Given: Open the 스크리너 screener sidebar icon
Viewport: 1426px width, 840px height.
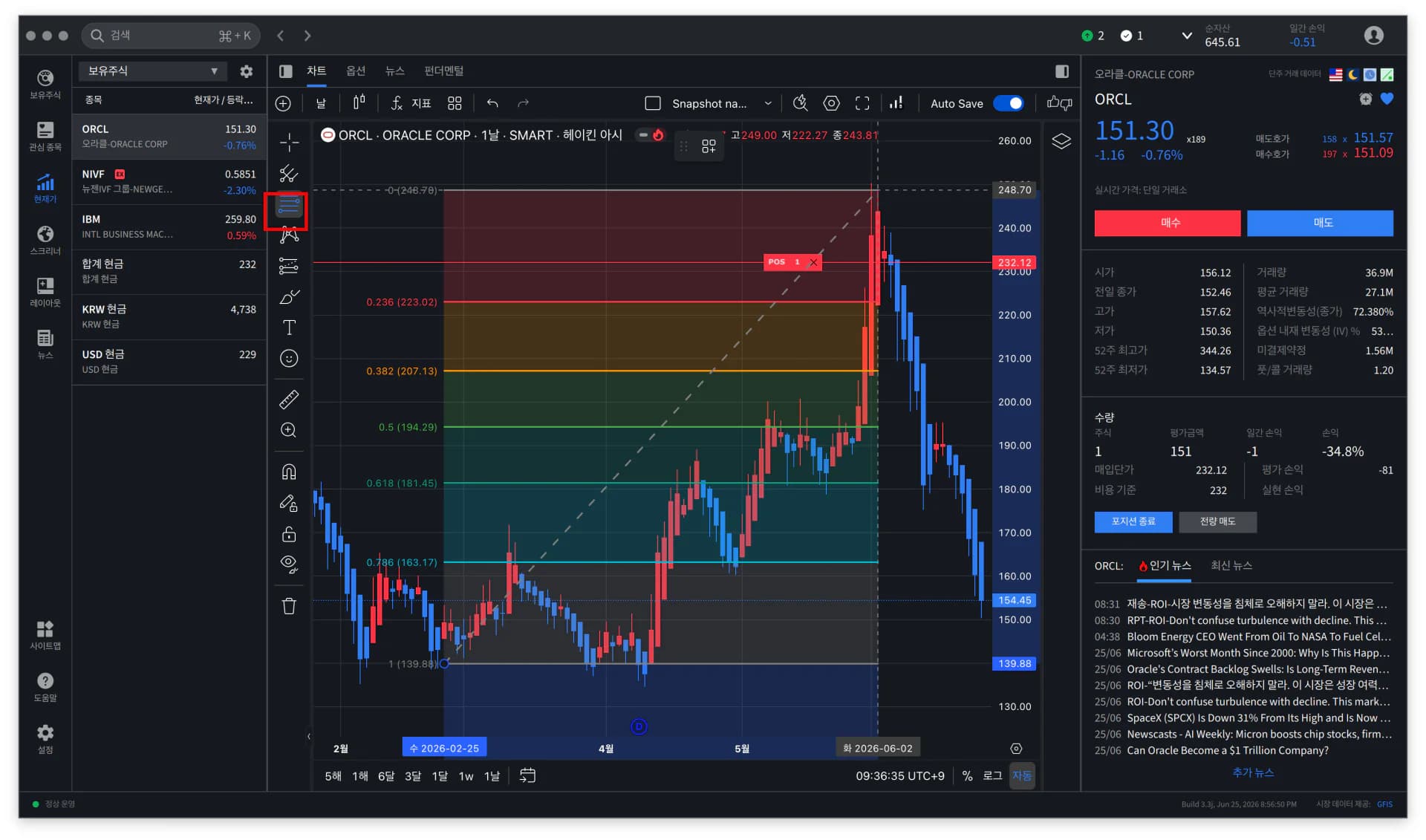Looking at the screenshot, I should pos(45,240).
